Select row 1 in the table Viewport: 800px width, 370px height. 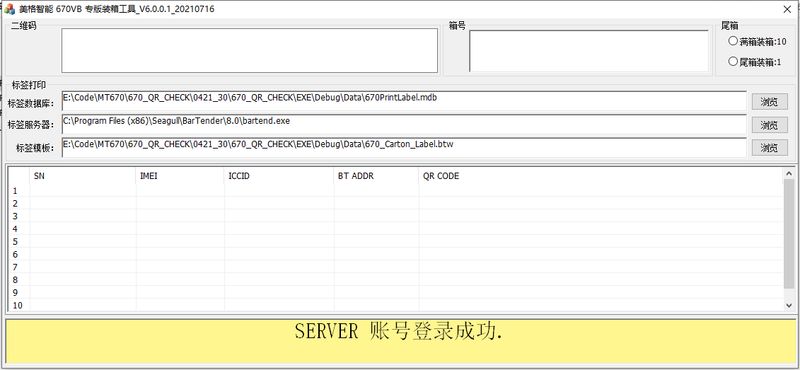click(x=396, y=191)
